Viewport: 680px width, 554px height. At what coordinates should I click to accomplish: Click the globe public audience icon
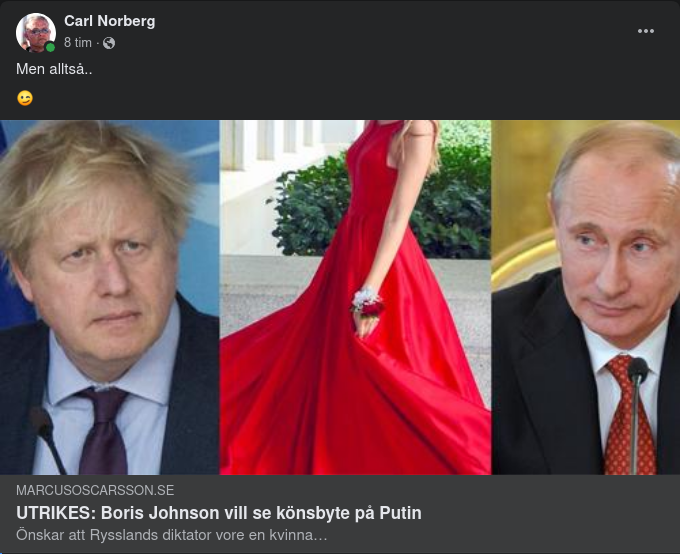pyautogui.click(x=109, y=43)
